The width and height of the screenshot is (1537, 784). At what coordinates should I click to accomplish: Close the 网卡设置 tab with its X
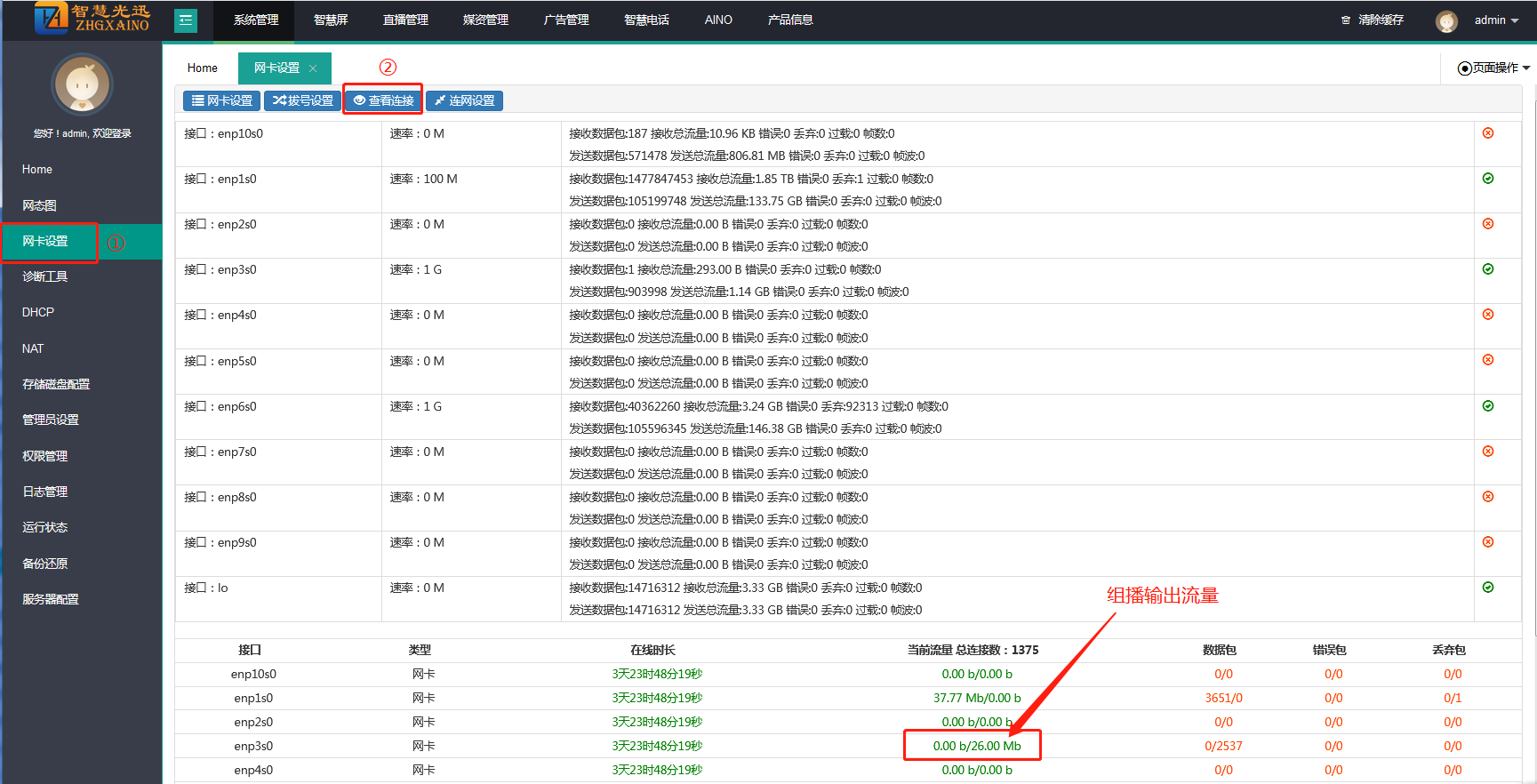point(313,68)
